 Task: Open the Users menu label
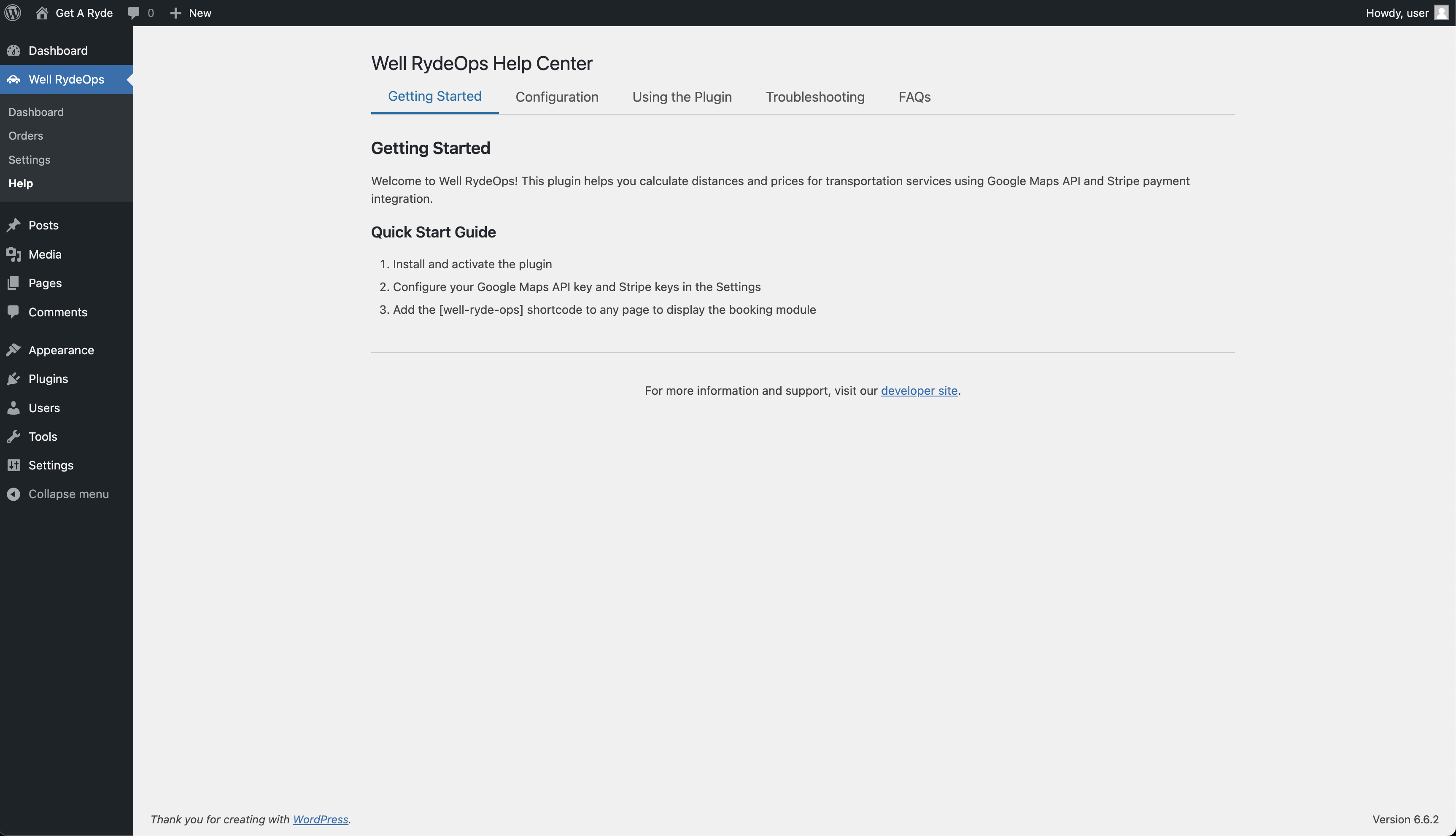(x=44, y=407)
